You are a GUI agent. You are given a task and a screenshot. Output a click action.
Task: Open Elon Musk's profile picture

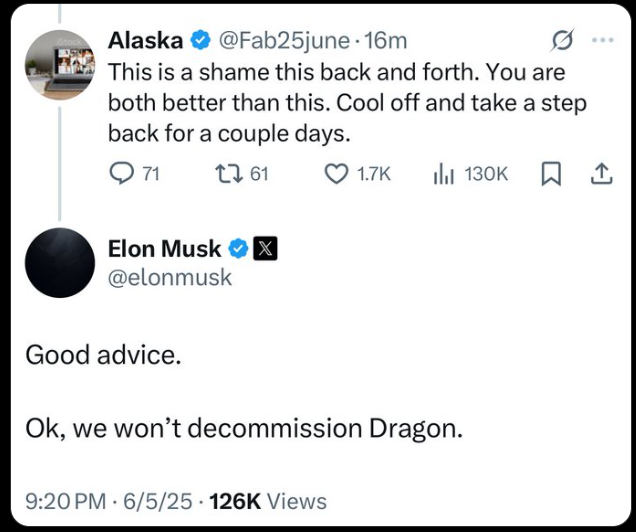coord(59,262)
